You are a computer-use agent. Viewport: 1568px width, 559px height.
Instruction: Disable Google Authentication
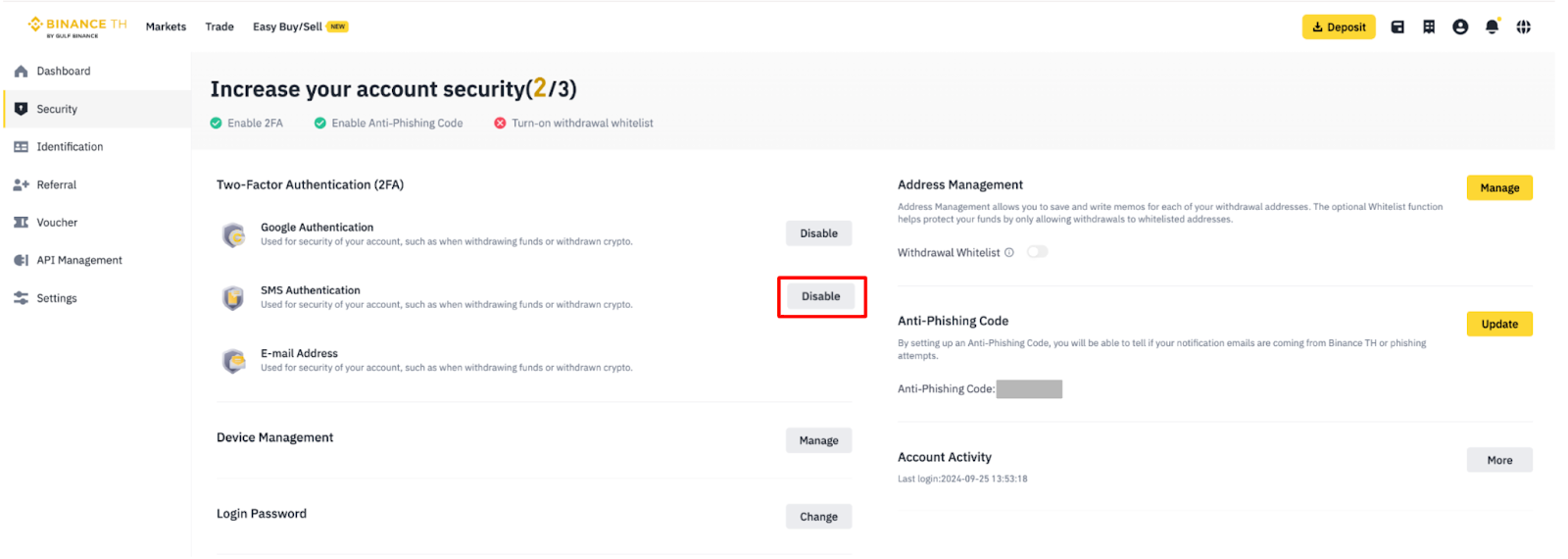pyautogui.click(x=818, y=233)
